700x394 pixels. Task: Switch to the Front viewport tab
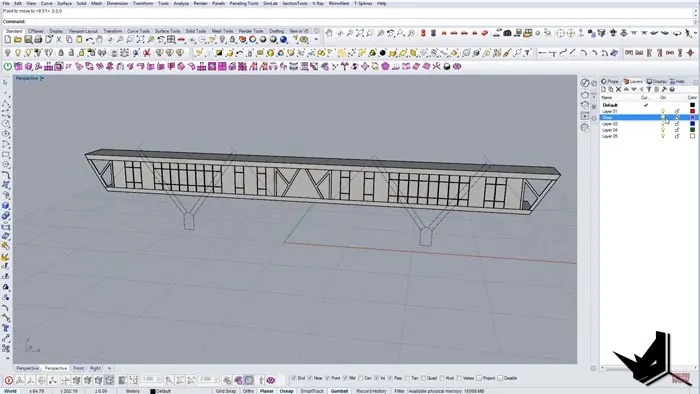(78, 368)
